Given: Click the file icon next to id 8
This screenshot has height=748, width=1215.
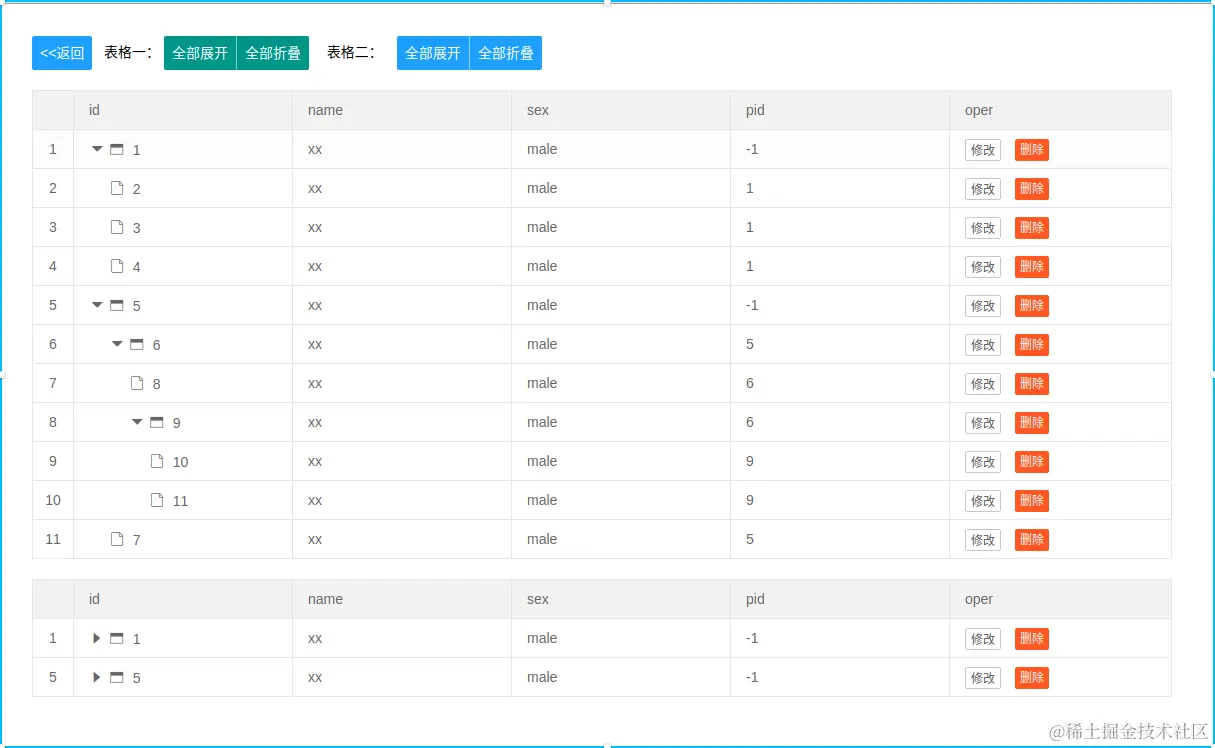Looking at the screenshot, I should pos(137,383).
